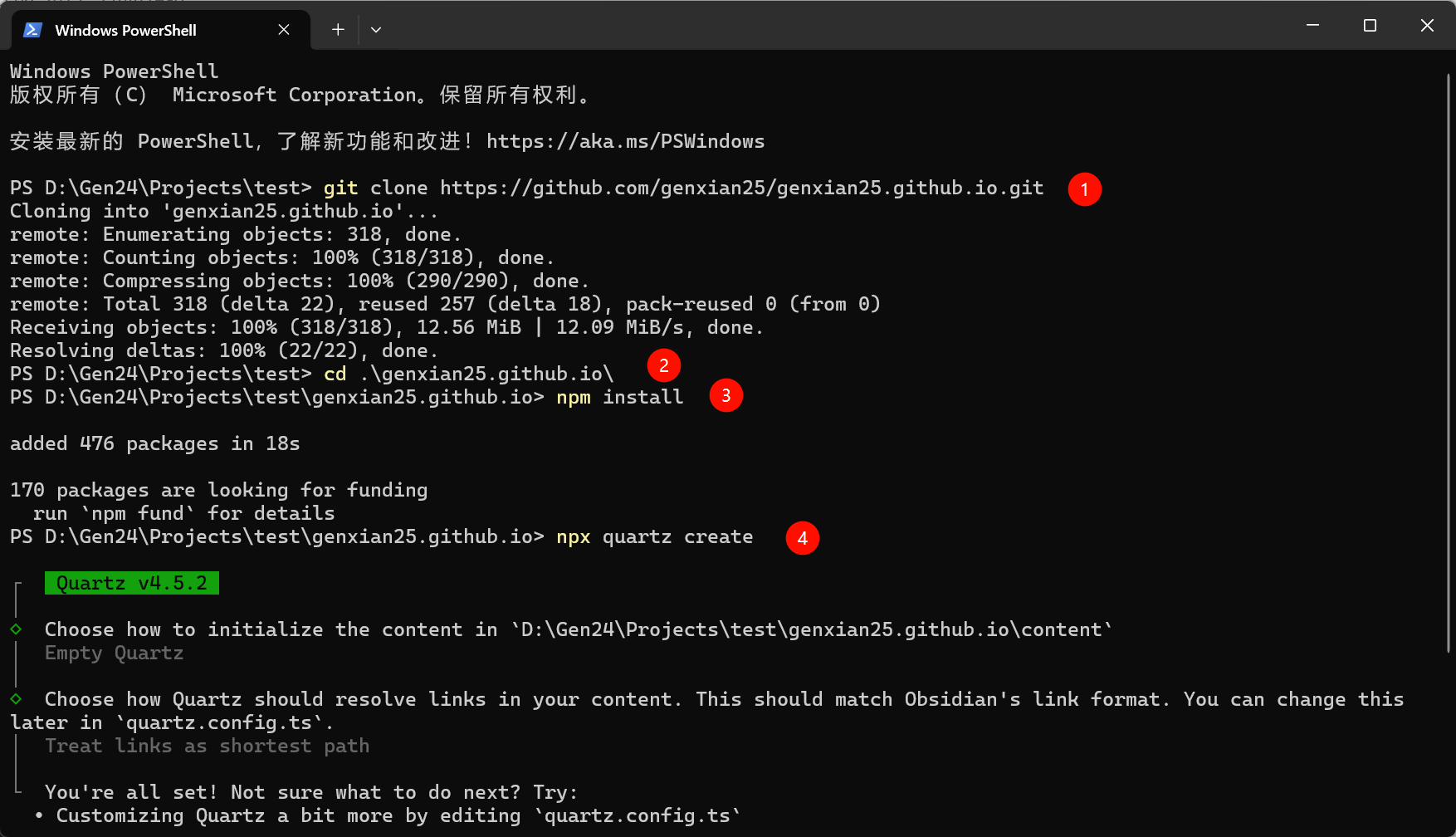Click the red step 4 marker
This screenshot has height=837, width=1456.
[x=802, y=538]
